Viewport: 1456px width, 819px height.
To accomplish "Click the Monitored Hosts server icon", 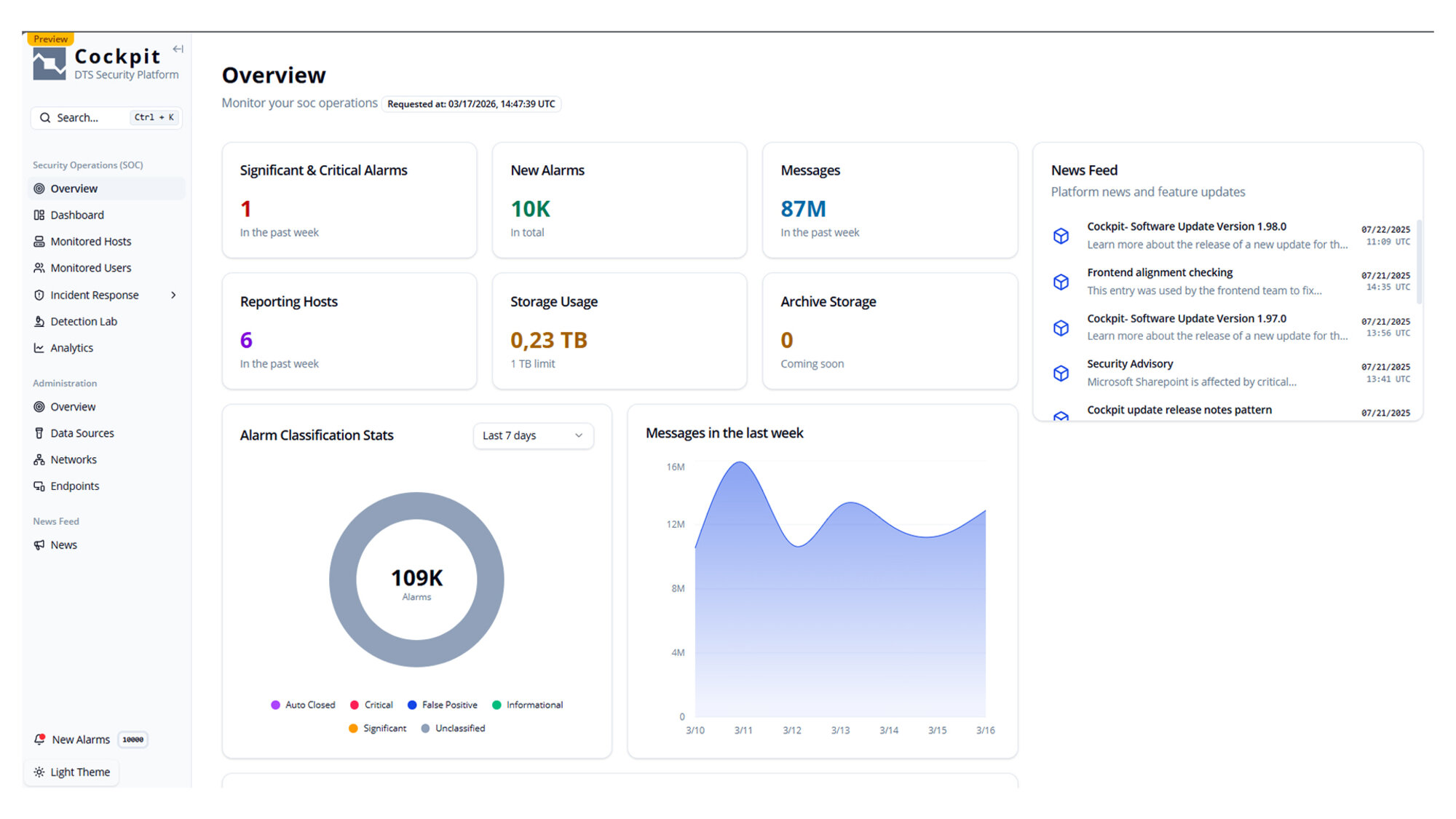I will 39,242.
